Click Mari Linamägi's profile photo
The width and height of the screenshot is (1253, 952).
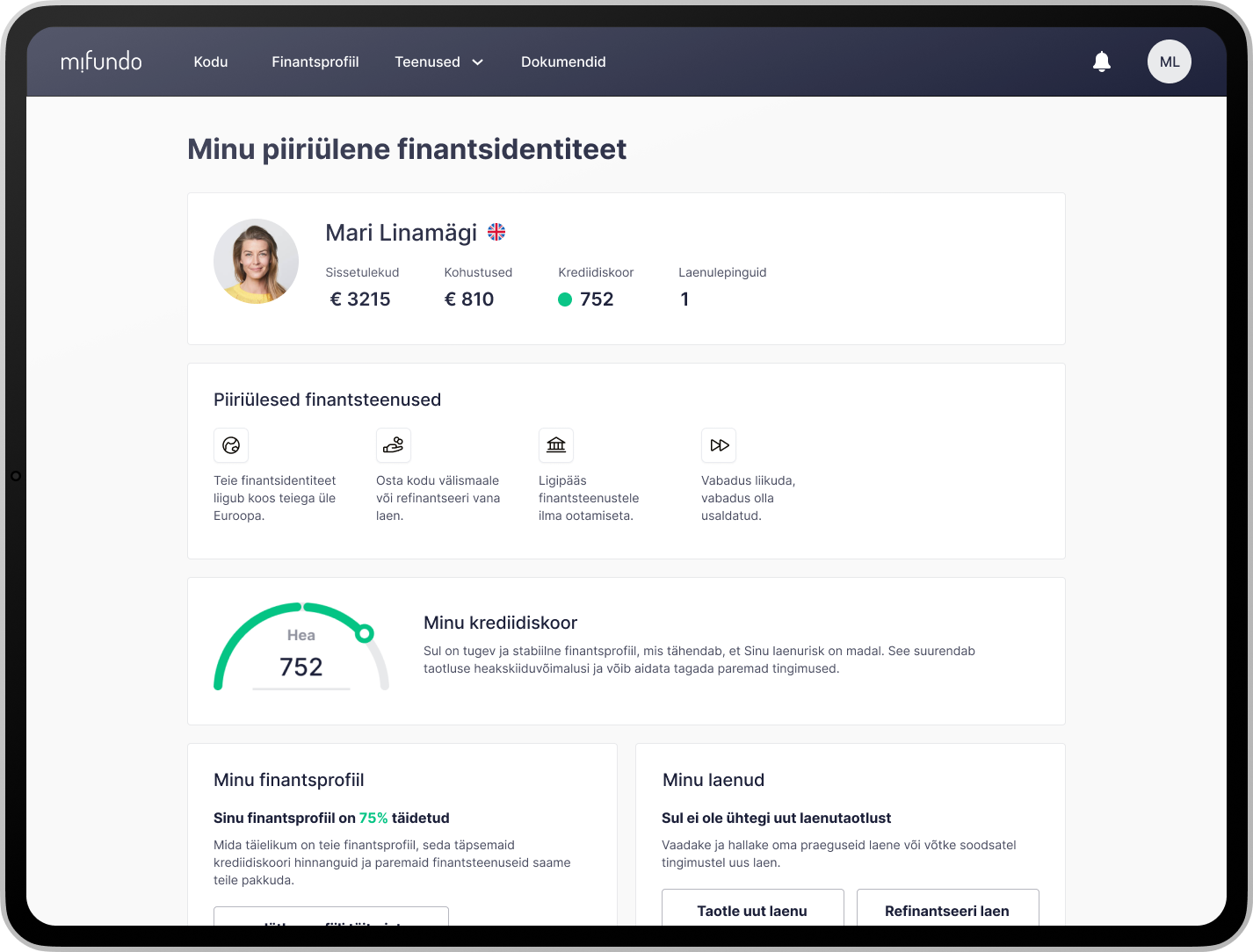coord(256,262)
